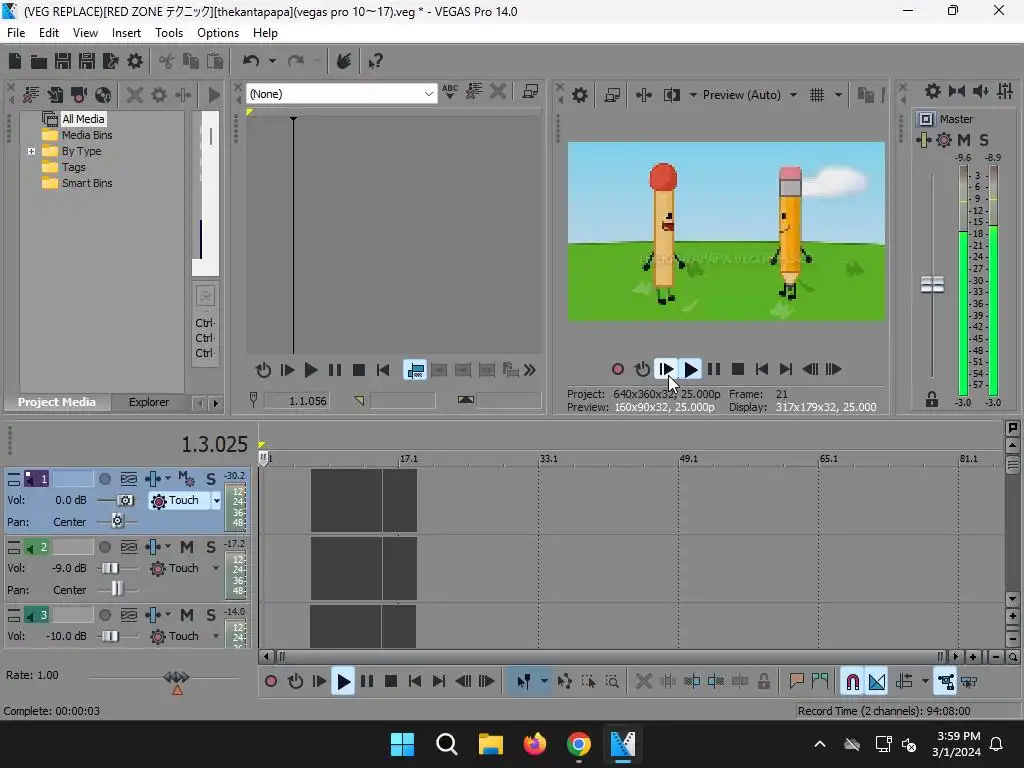
Task: Toggle loop playback in main transport
Action: coord(295,682)
